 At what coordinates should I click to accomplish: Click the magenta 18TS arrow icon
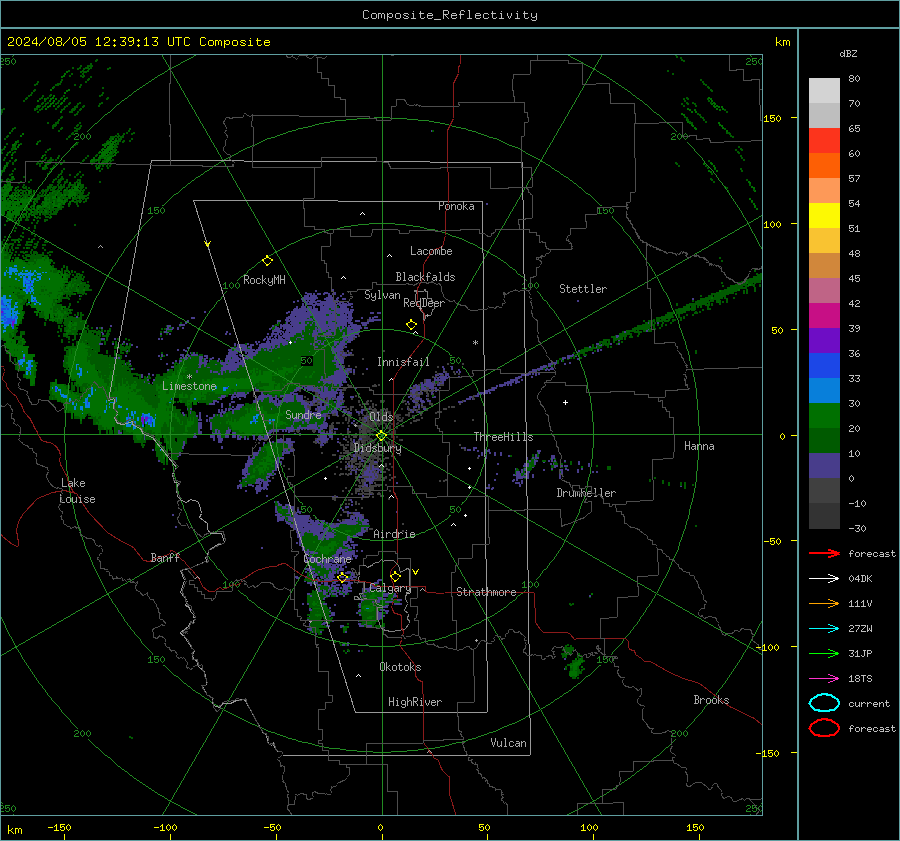tap(824, 679)
